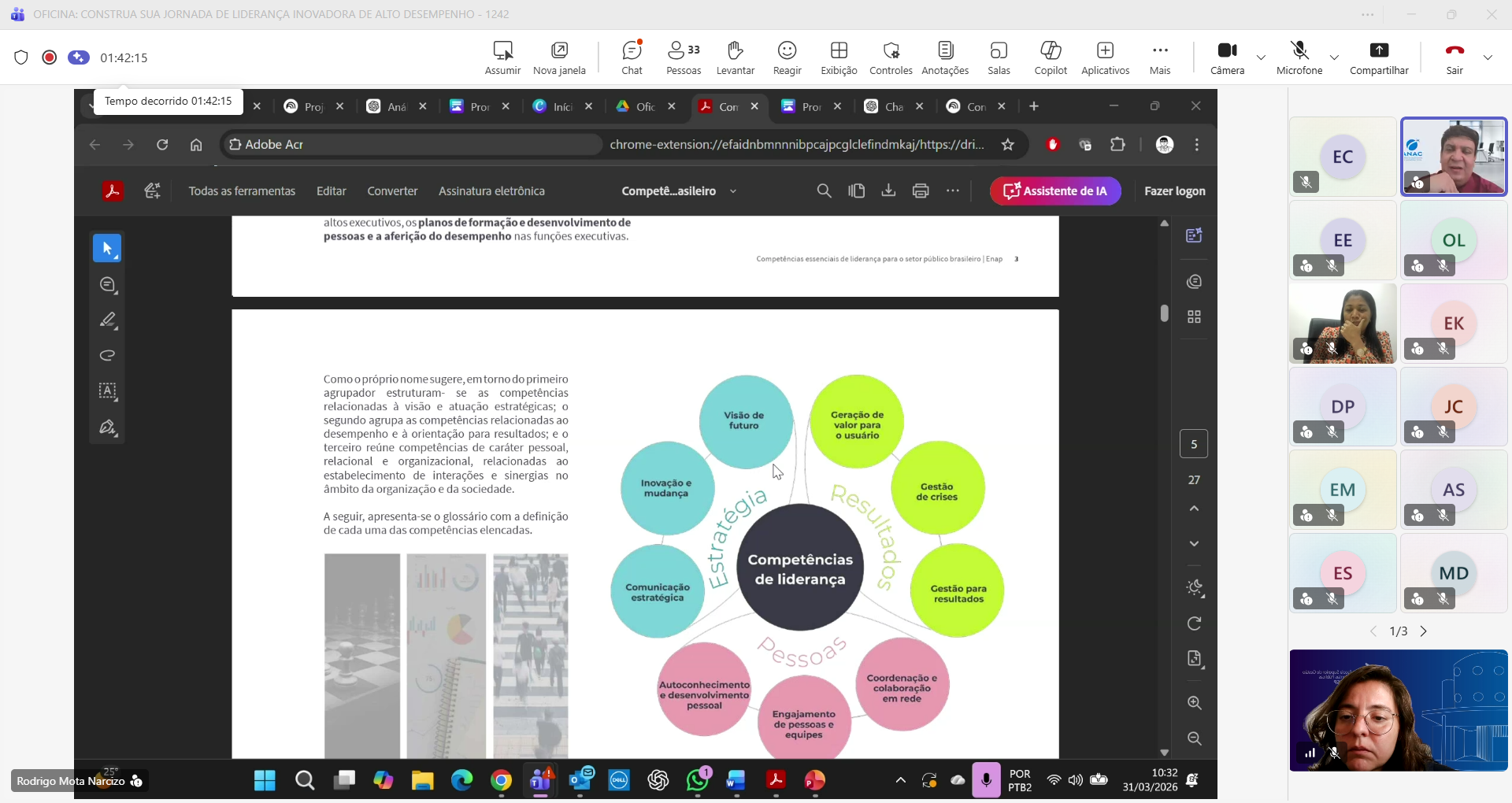Toggle the Câmera on or off
Image resolution: width=1512 pixels, height=803 pixels.
(x=1227, y=57)
